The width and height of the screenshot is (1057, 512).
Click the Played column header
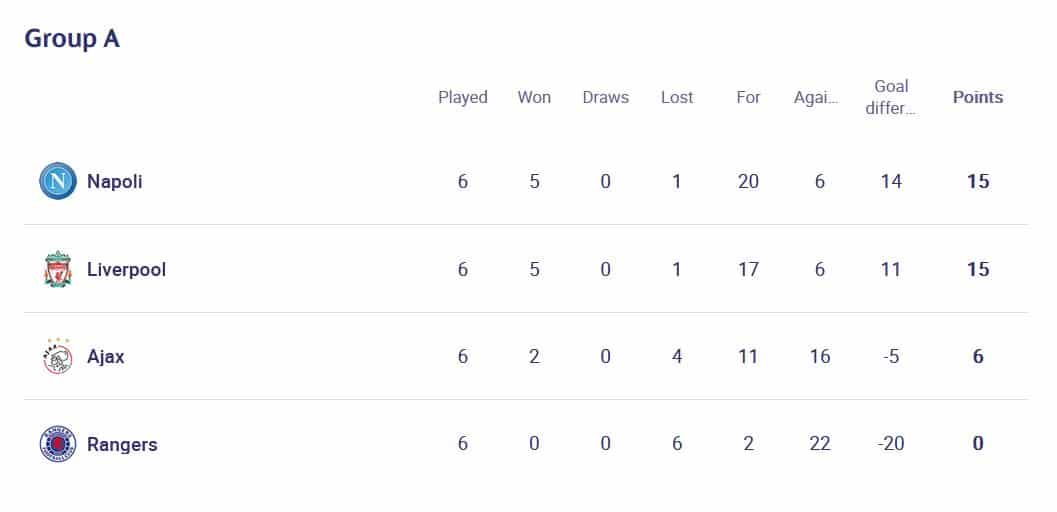point(462,98)
